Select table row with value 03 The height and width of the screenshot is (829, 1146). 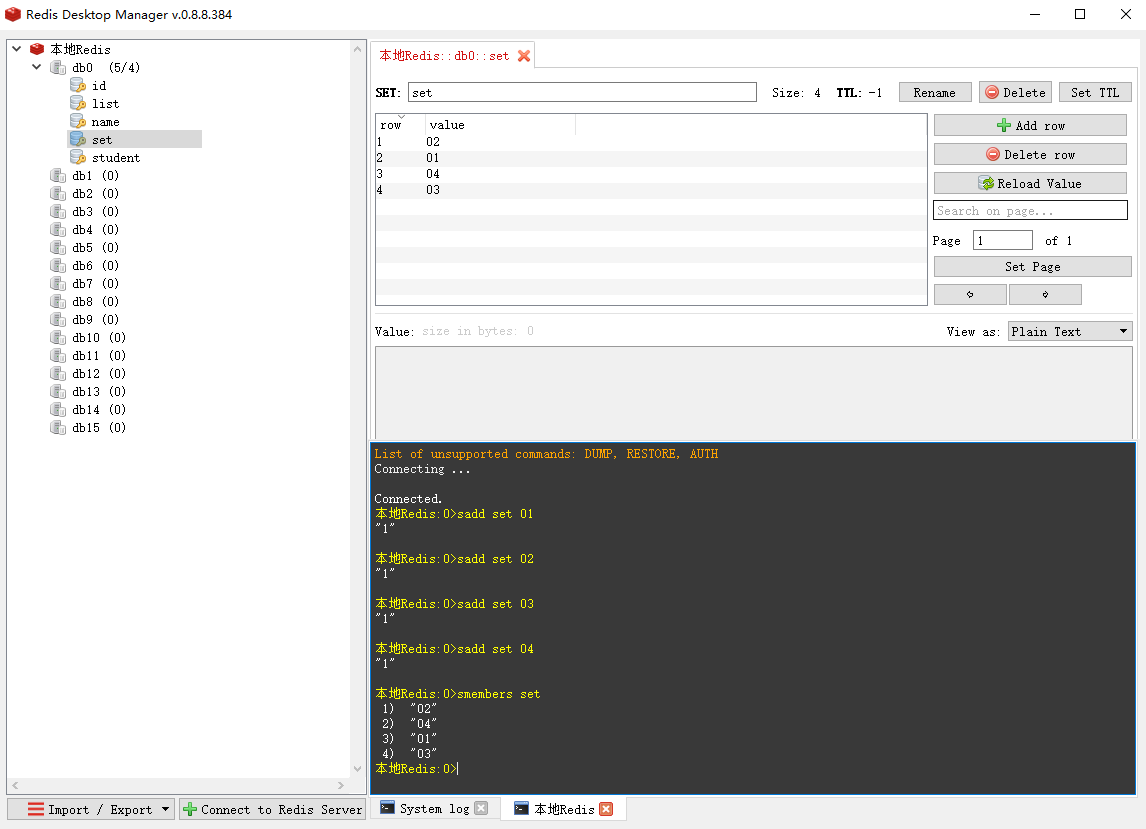point(650,190)
